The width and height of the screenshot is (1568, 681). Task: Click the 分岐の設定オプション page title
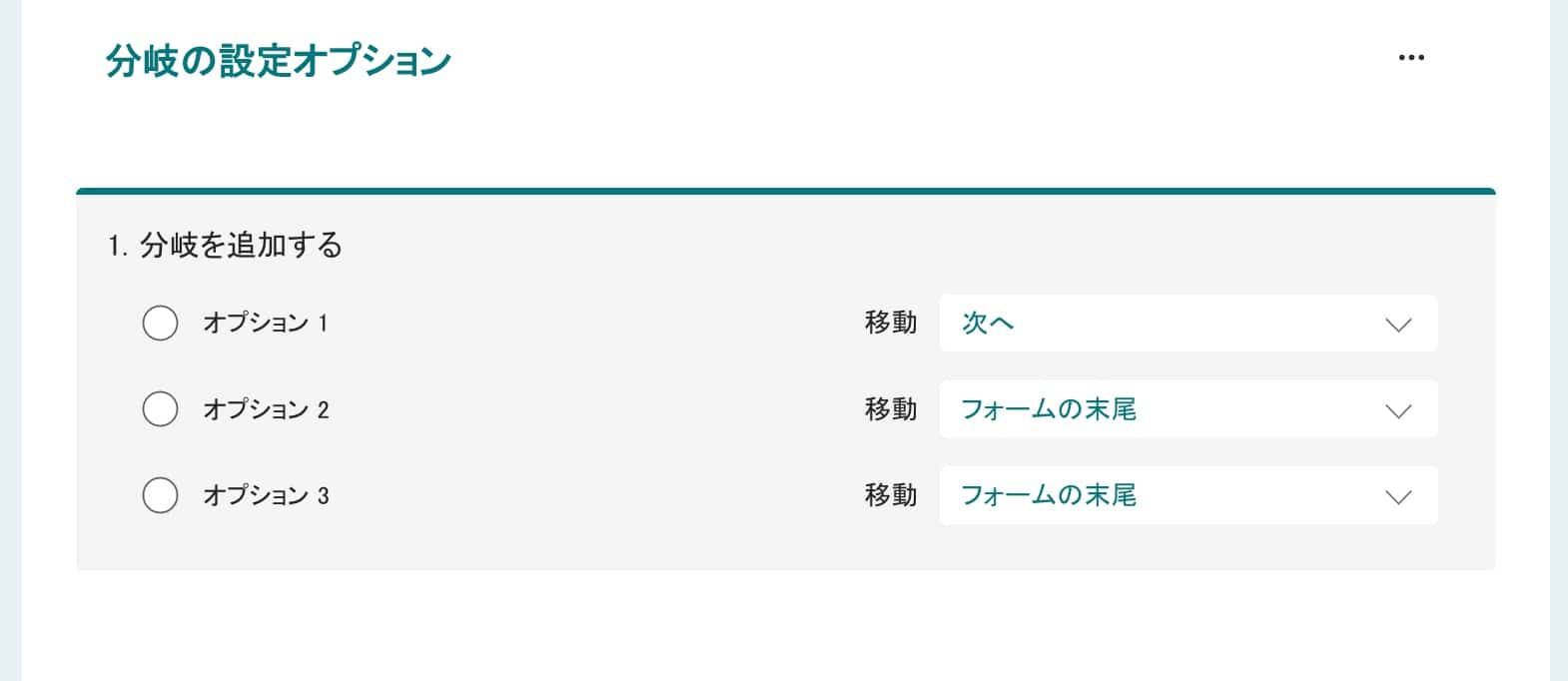pos(277,60)
